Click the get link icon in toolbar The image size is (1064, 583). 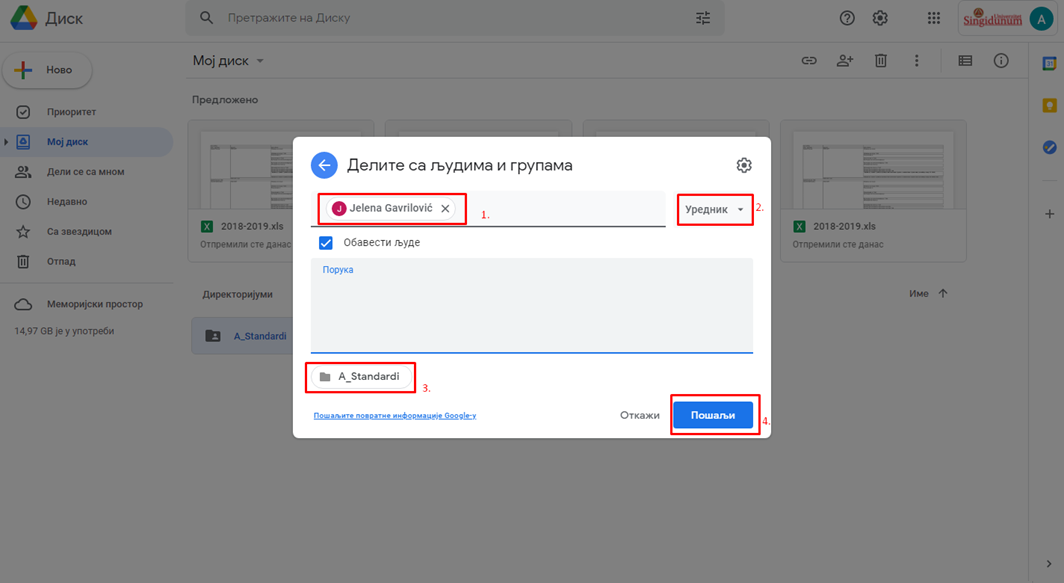click(809, 61)
